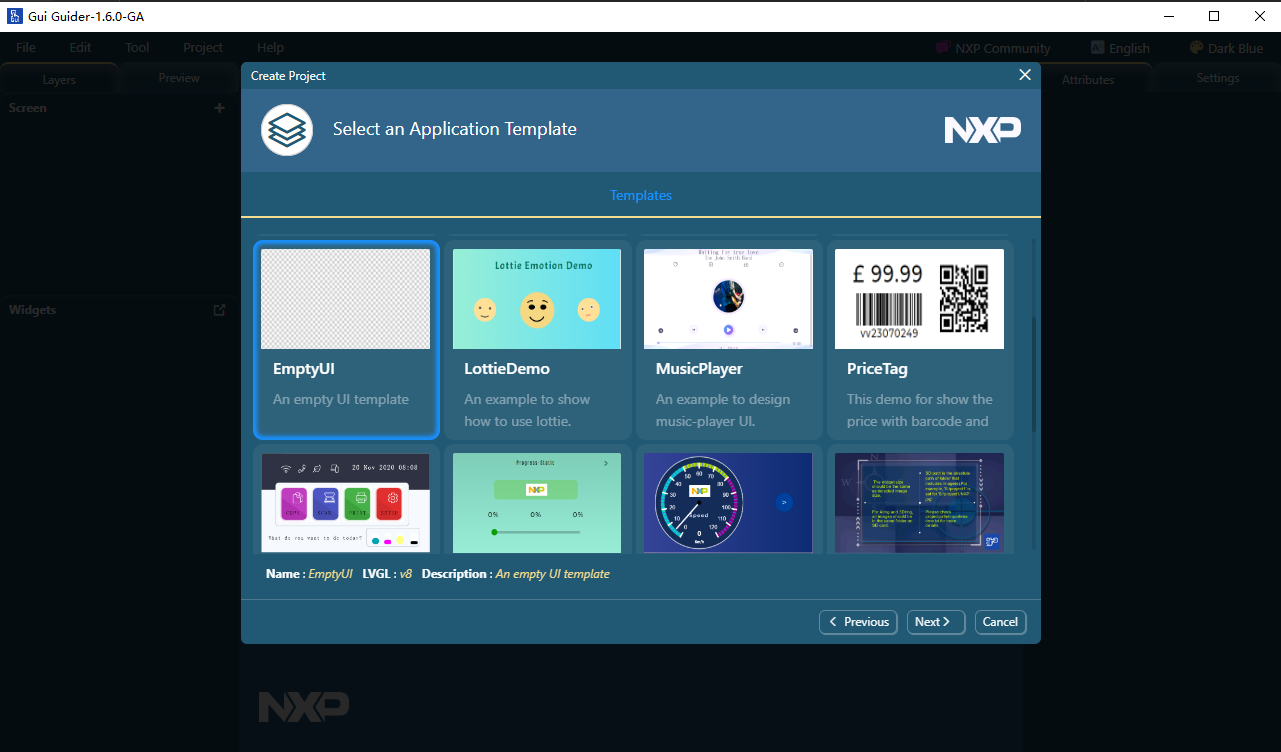Screen dimensions: 1281x752
Task: Cancel the project creation
Action: pos(1000,622)
